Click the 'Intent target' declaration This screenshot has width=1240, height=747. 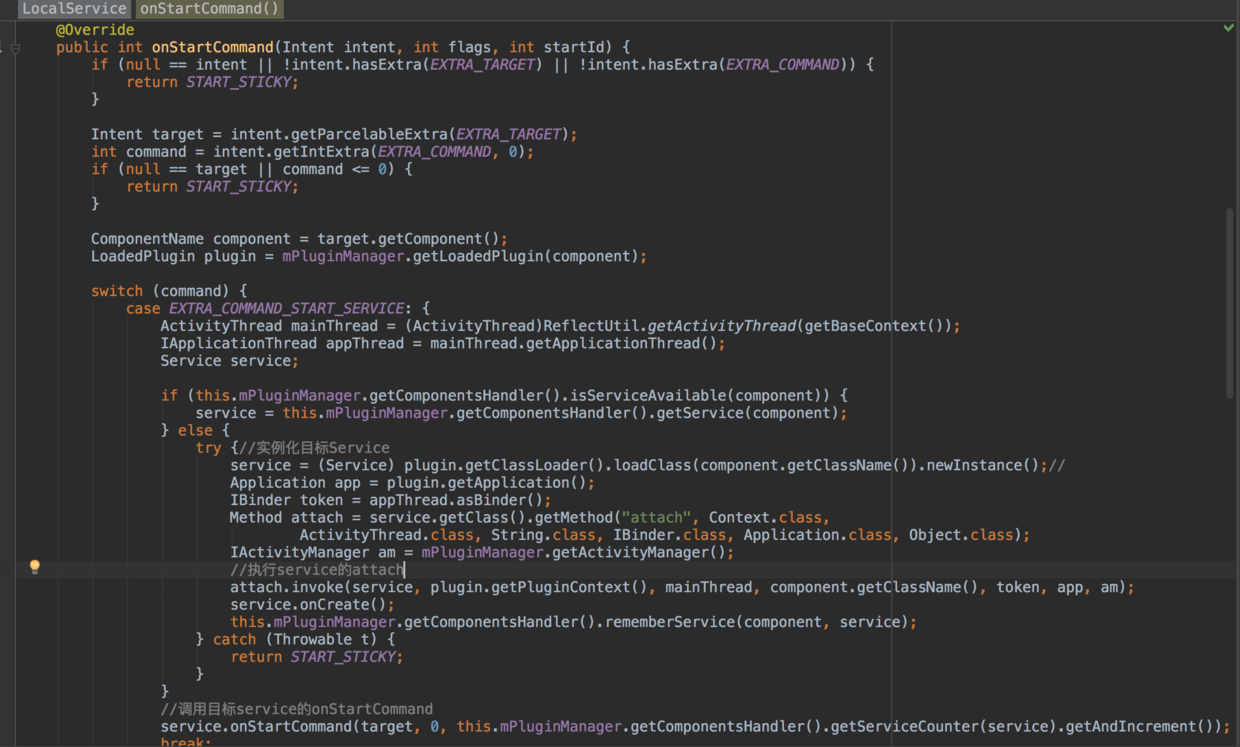(x=147, y=134)
